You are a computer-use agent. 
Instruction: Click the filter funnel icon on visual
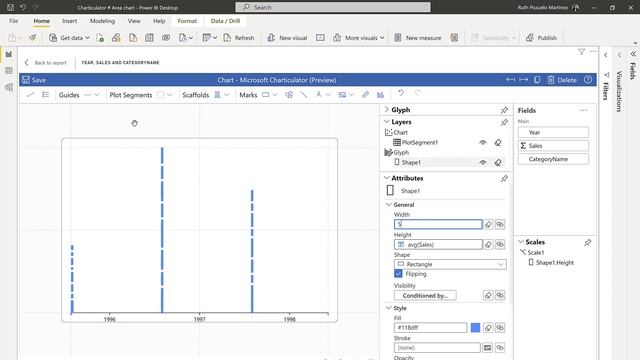coord(581,52)
